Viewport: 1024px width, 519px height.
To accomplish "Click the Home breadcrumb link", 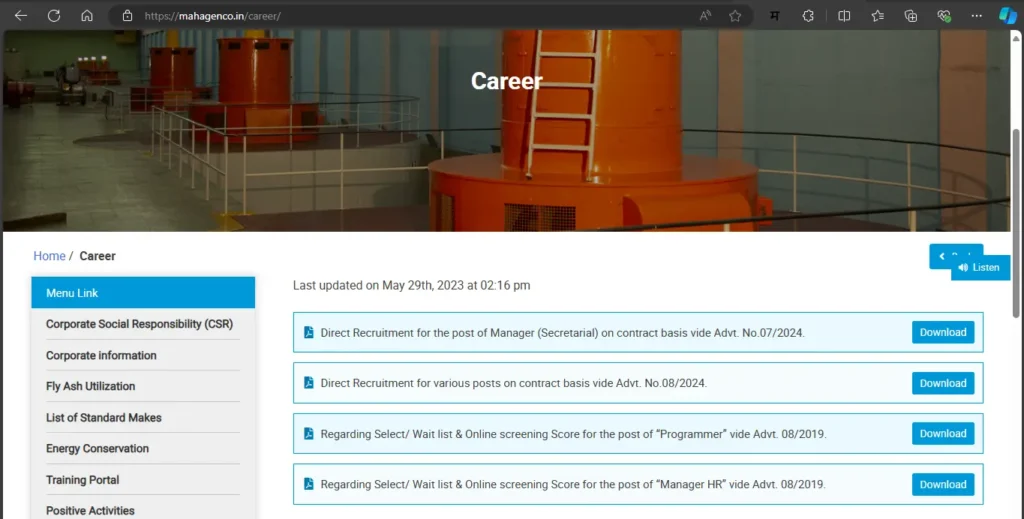I will (49, 256).
